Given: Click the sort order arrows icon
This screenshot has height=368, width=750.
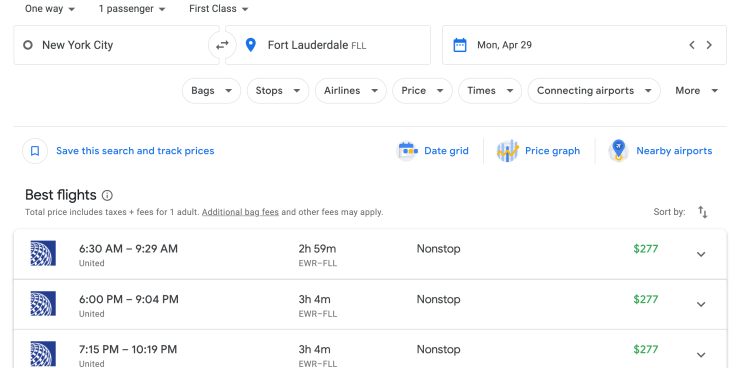Looking at the screenshot, I should (702, 212).
